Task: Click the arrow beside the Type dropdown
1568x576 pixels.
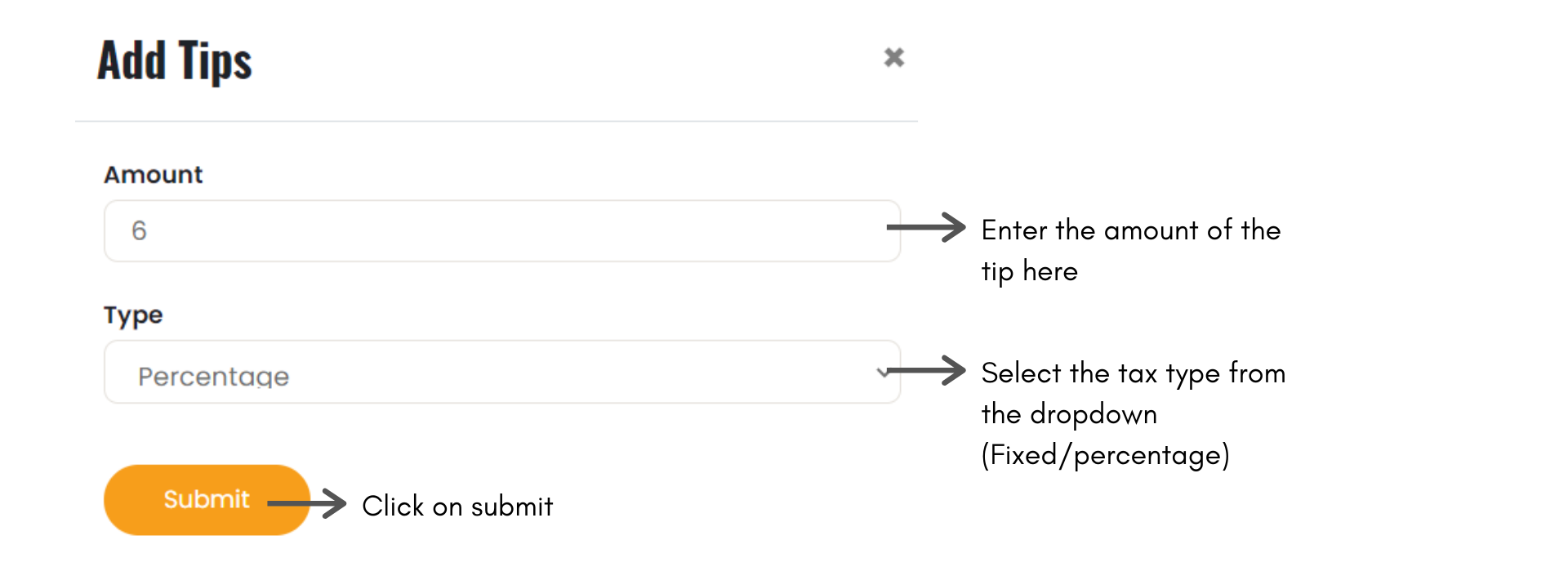Action: pos(927,370)
